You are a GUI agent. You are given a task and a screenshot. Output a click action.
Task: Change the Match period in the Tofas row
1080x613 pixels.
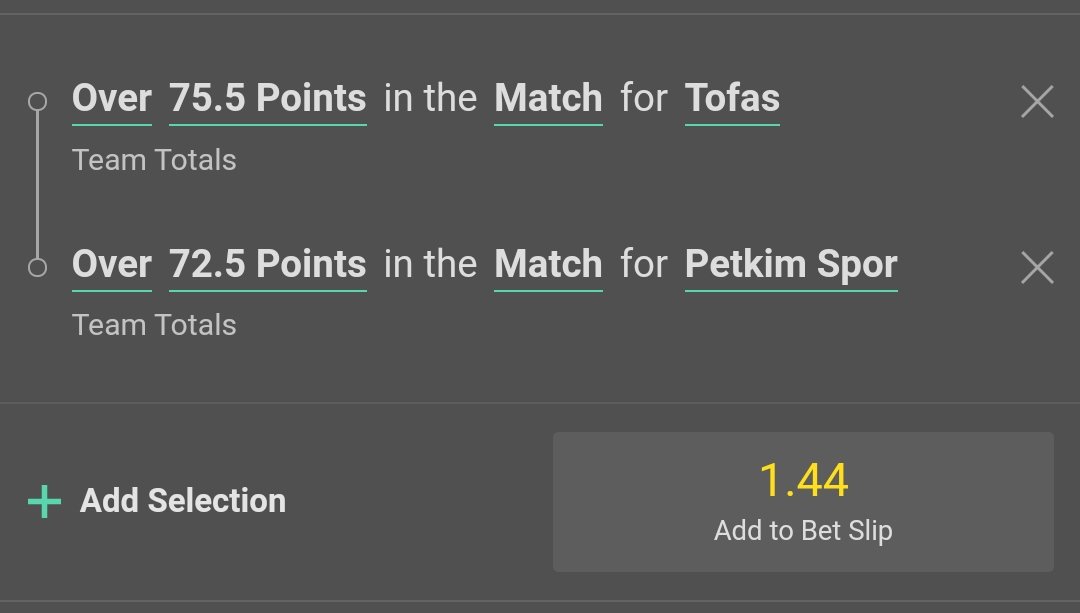548,99
